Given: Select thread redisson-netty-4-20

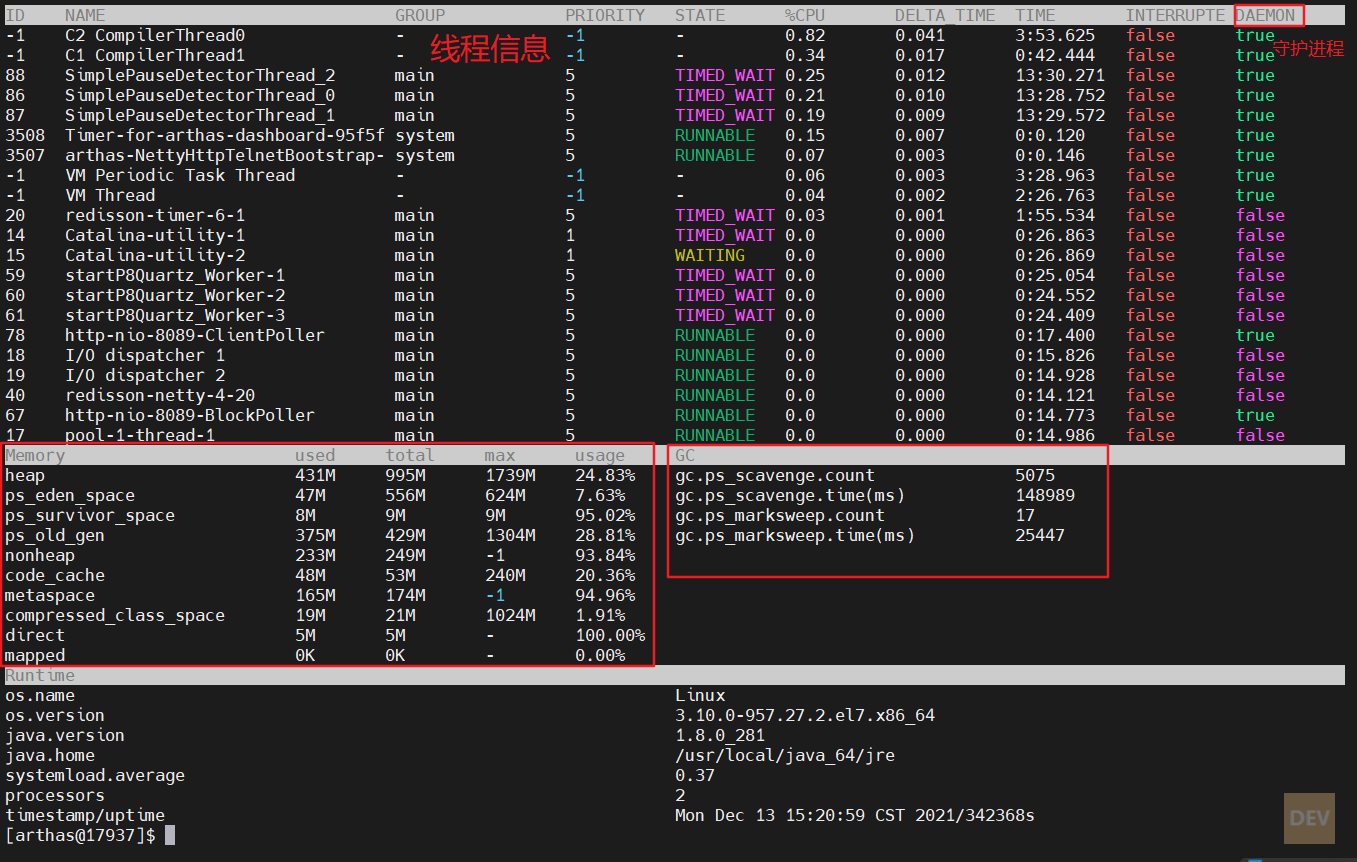Looking at the screenshot, I should [160, 395].
